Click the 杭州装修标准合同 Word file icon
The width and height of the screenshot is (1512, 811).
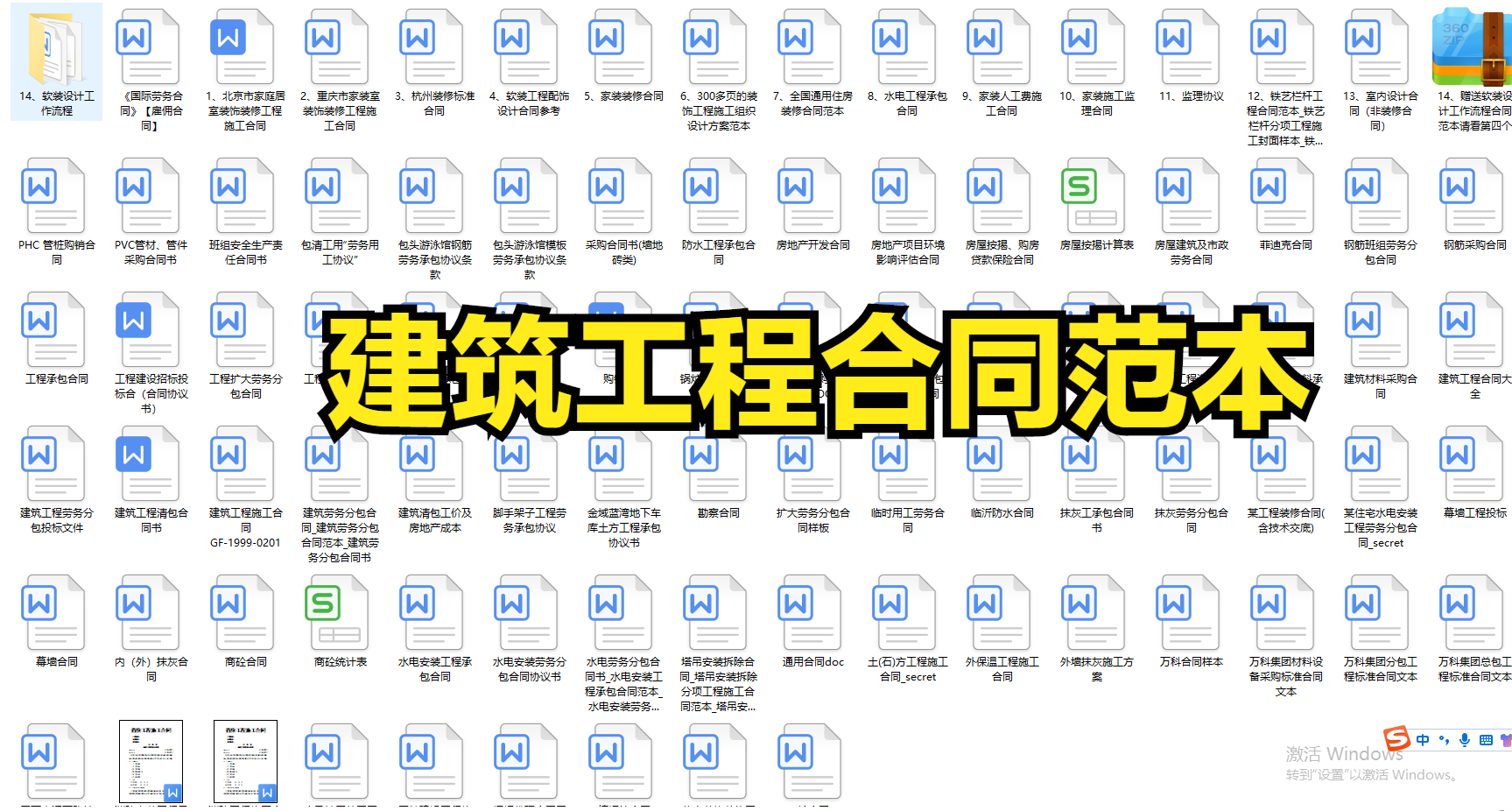431,47
